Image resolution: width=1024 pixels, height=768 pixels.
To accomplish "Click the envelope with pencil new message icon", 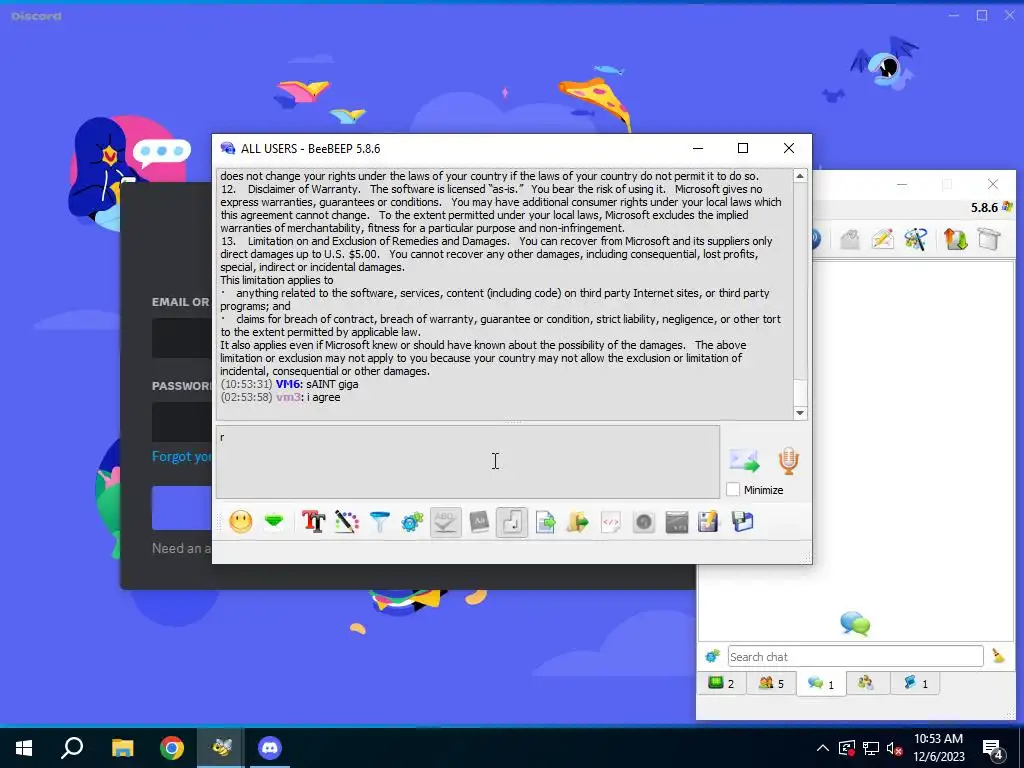I will 882,239.
